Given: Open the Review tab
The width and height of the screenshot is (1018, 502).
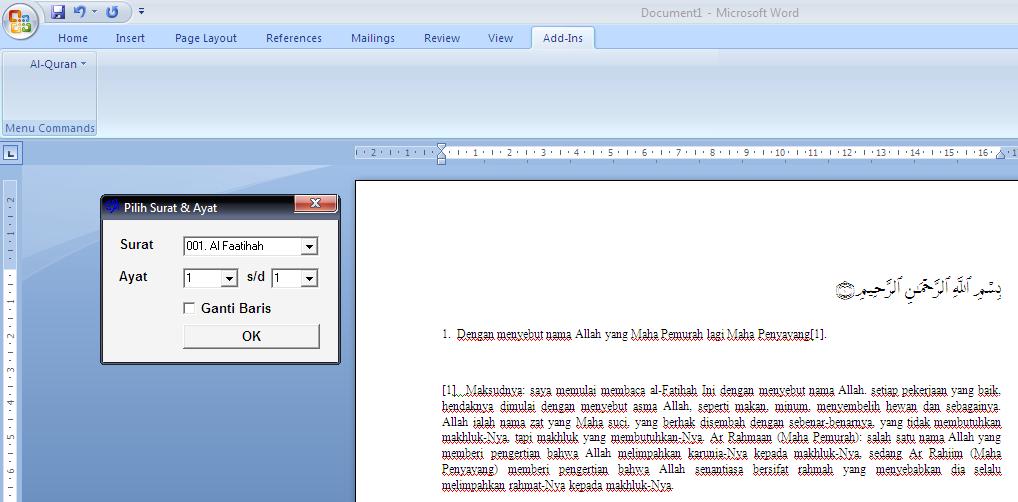Looking at the screenshot, I should tap(441, 38).
